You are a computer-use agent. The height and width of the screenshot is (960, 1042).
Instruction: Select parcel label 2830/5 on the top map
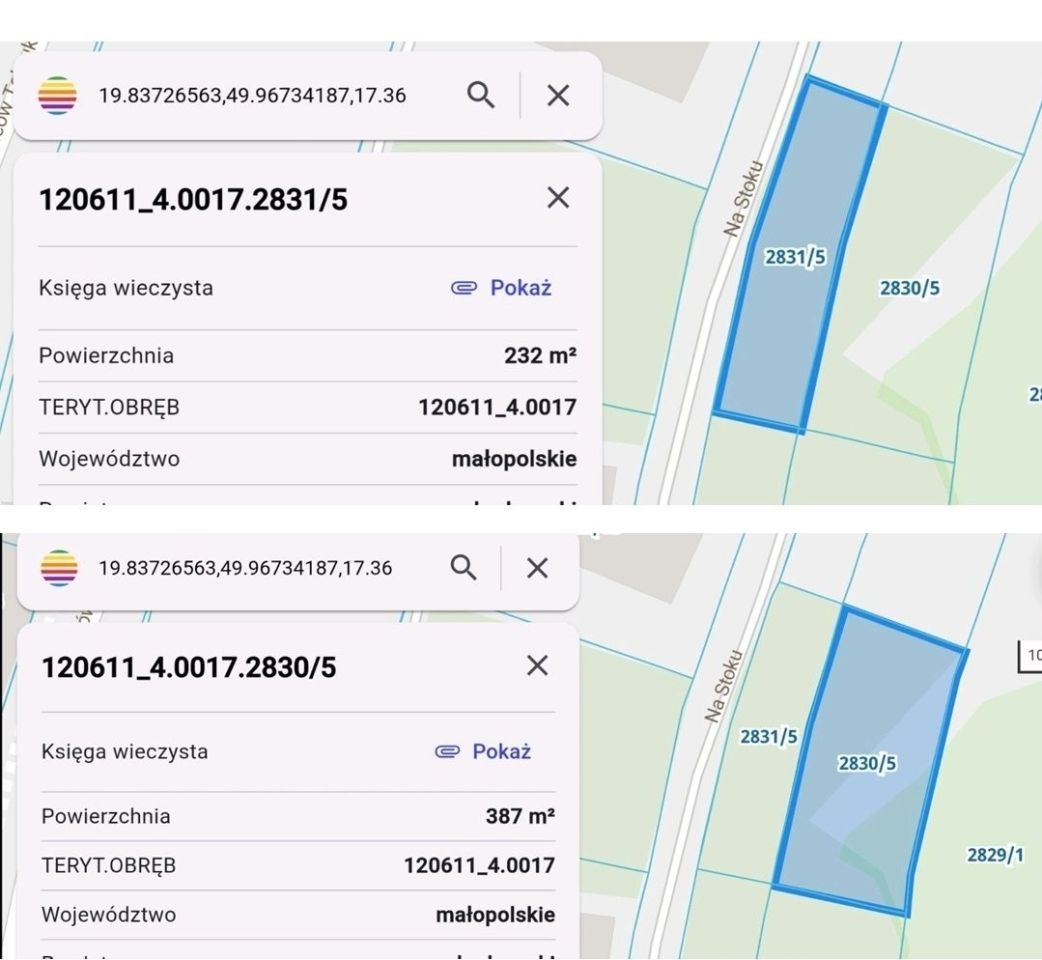coord(910,288)
